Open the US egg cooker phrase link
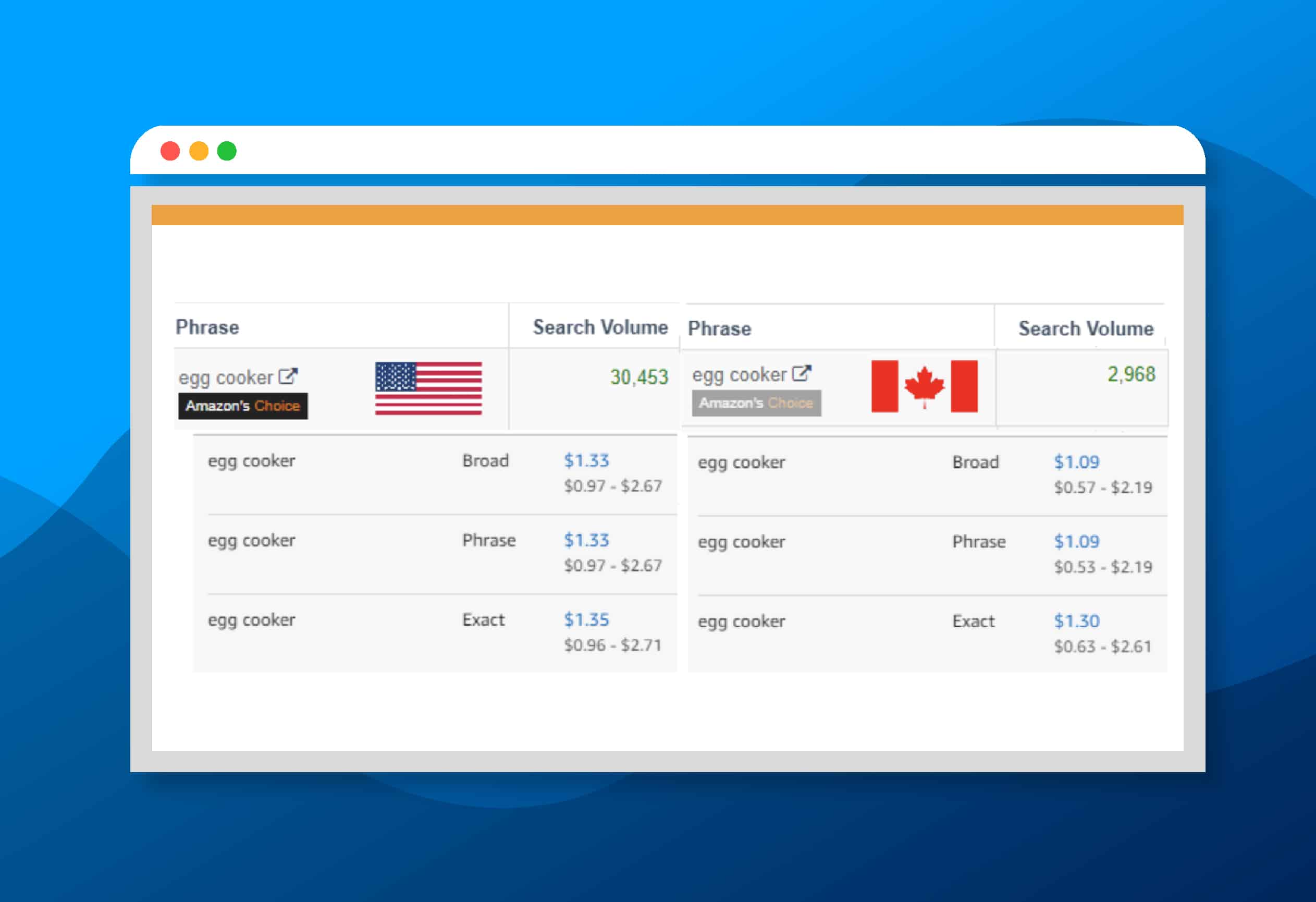This screenshot has height=902, width=1316. click(x=226, y=377)
